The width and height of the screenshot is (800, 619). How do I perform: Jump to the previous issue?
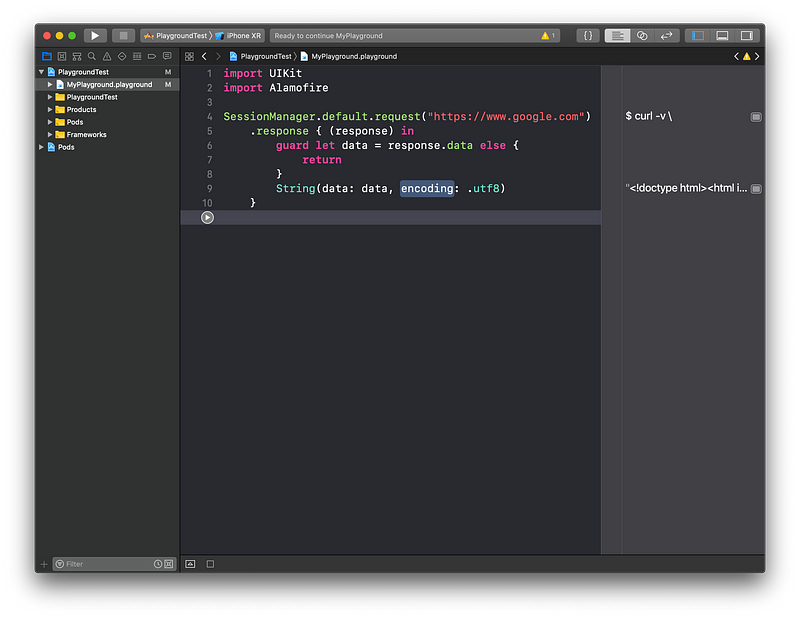pos(736,56)
